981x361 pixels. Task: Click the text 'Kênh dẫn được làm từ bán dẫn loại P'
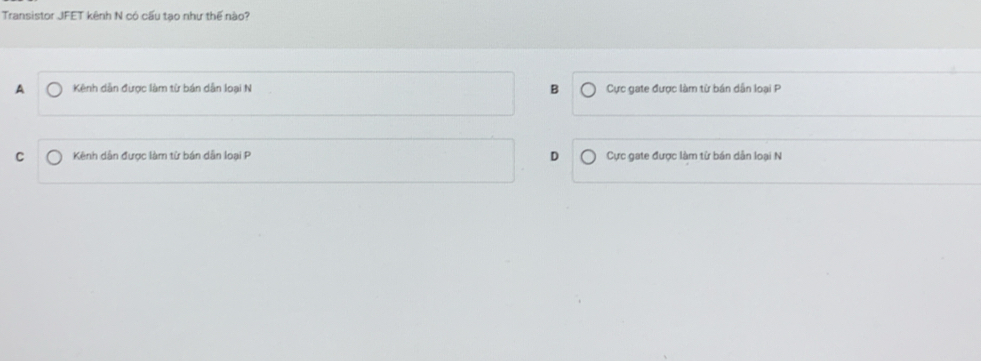(162, 156)
